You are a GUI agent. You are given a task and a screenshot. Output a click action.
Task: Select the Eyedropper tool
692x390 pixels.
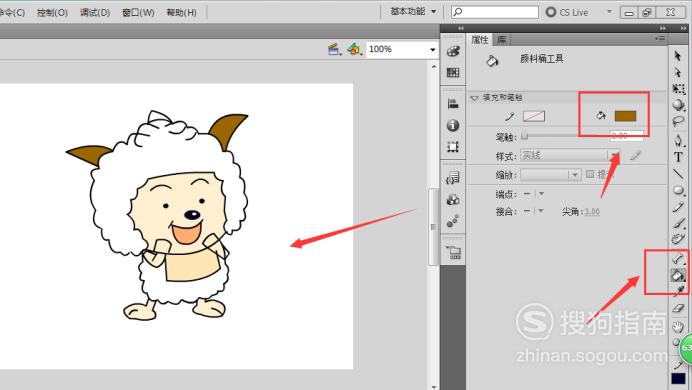pyautogui.click(x=680, y=290)
